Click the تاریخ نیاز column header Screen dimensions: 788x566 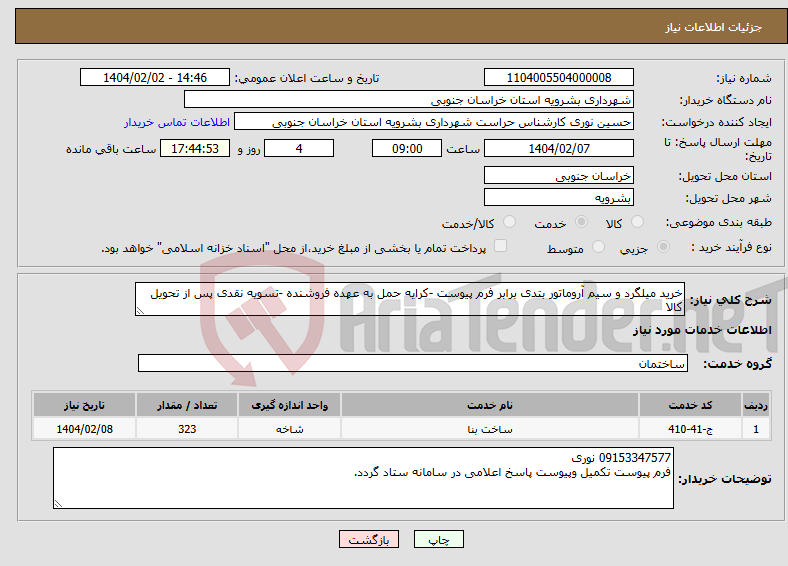point(84,405)
